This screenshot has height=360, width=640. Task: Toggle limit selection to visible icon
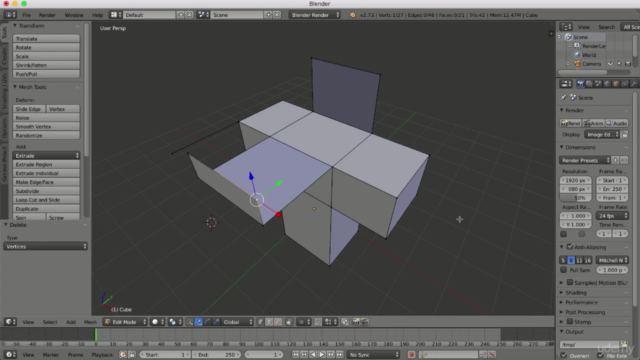pyautogui.click(x=289, y=322)
